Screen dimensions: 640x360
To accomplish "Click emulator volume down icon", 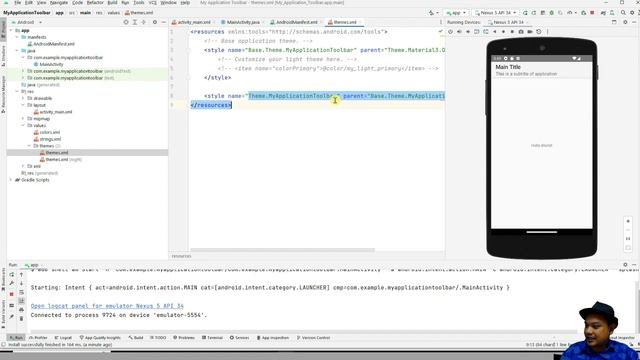I will click(x=468, y=31).
